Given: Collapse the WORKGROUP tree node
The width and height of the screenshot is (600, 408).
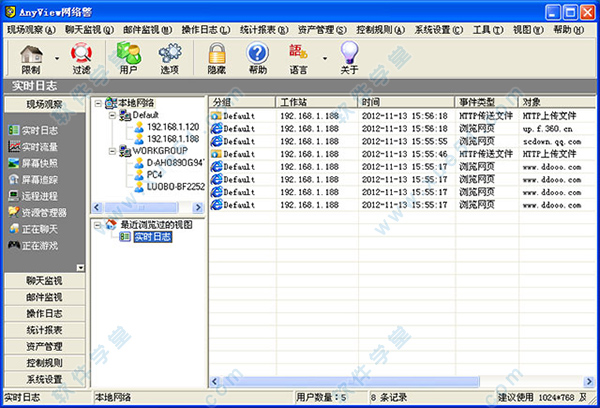Looking at the screenshot, I should [x=112, y=151].
